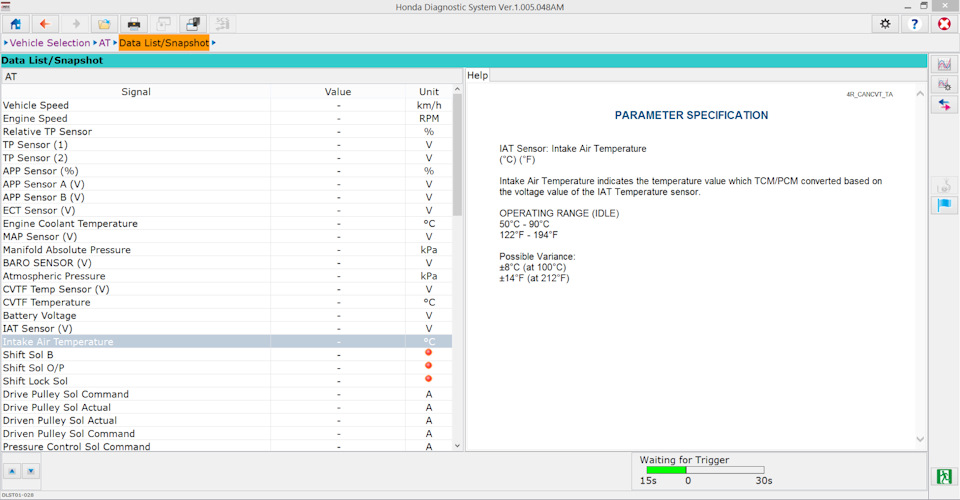Viewport: 960px width, 500px height.
Task: Open graph settings icon in right sidebar
Action: [943, 85]
